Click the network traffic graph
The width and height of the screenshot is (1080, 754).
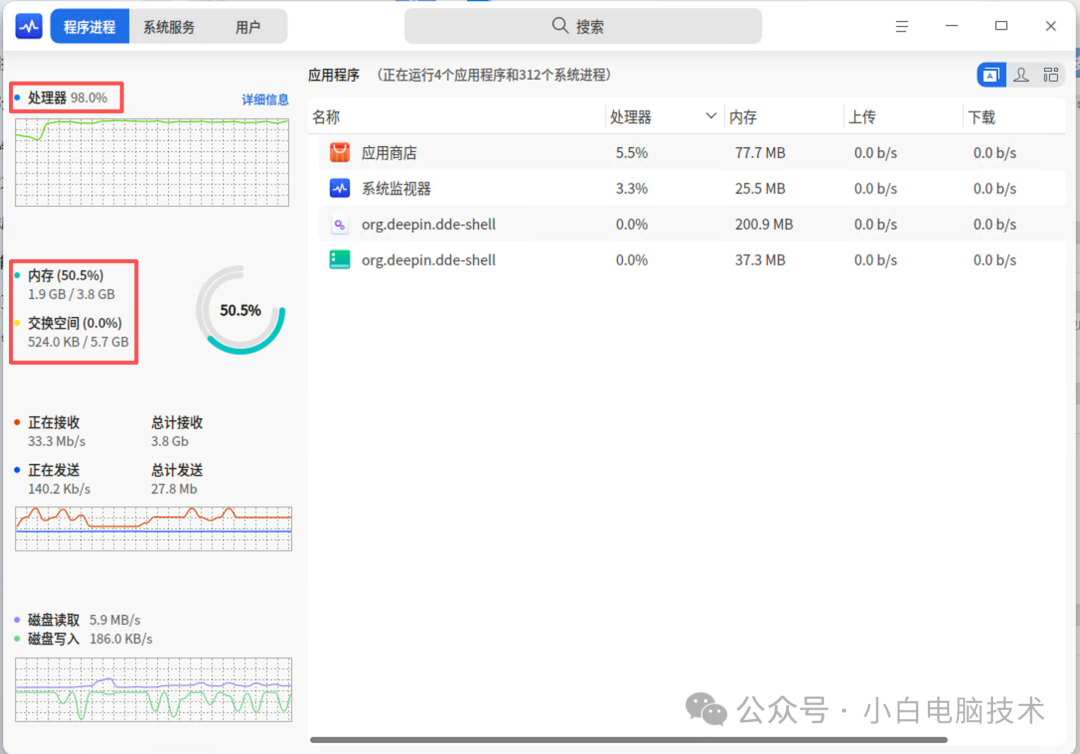154,529
